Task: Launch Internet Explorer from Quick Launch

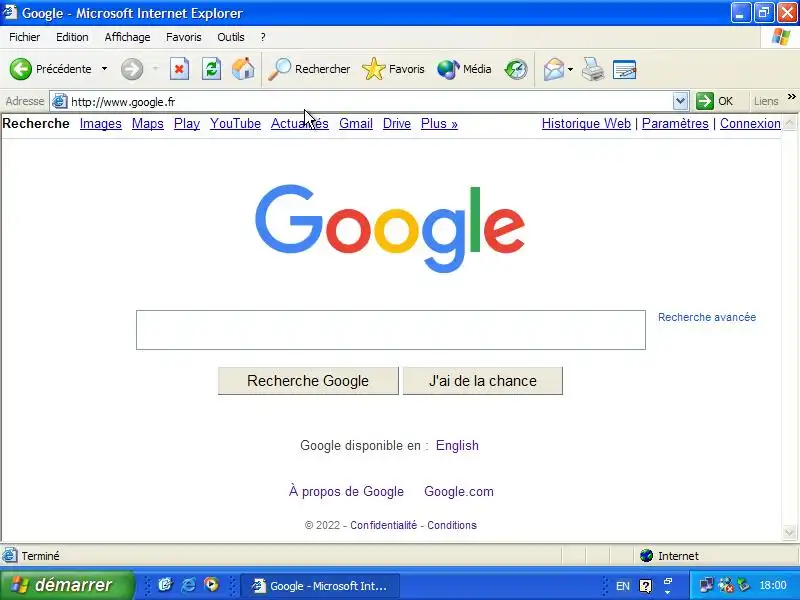Action: (188, 585)
